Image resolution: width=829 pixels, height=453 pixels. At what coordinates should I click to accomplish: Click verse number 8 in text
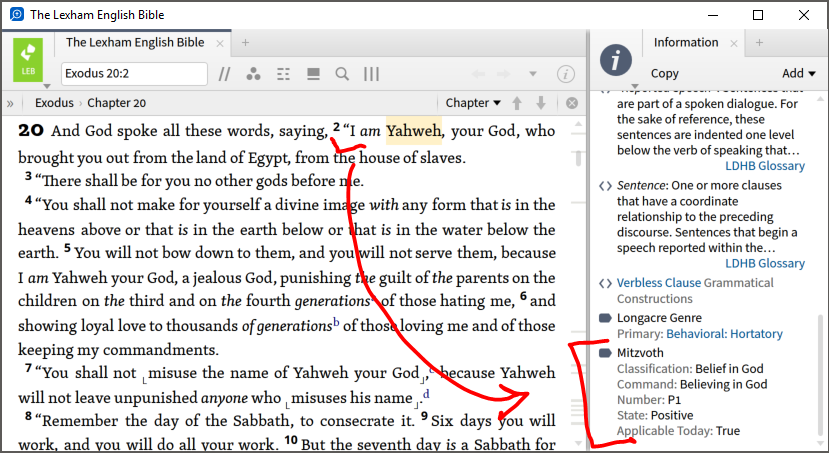(28, 415)
